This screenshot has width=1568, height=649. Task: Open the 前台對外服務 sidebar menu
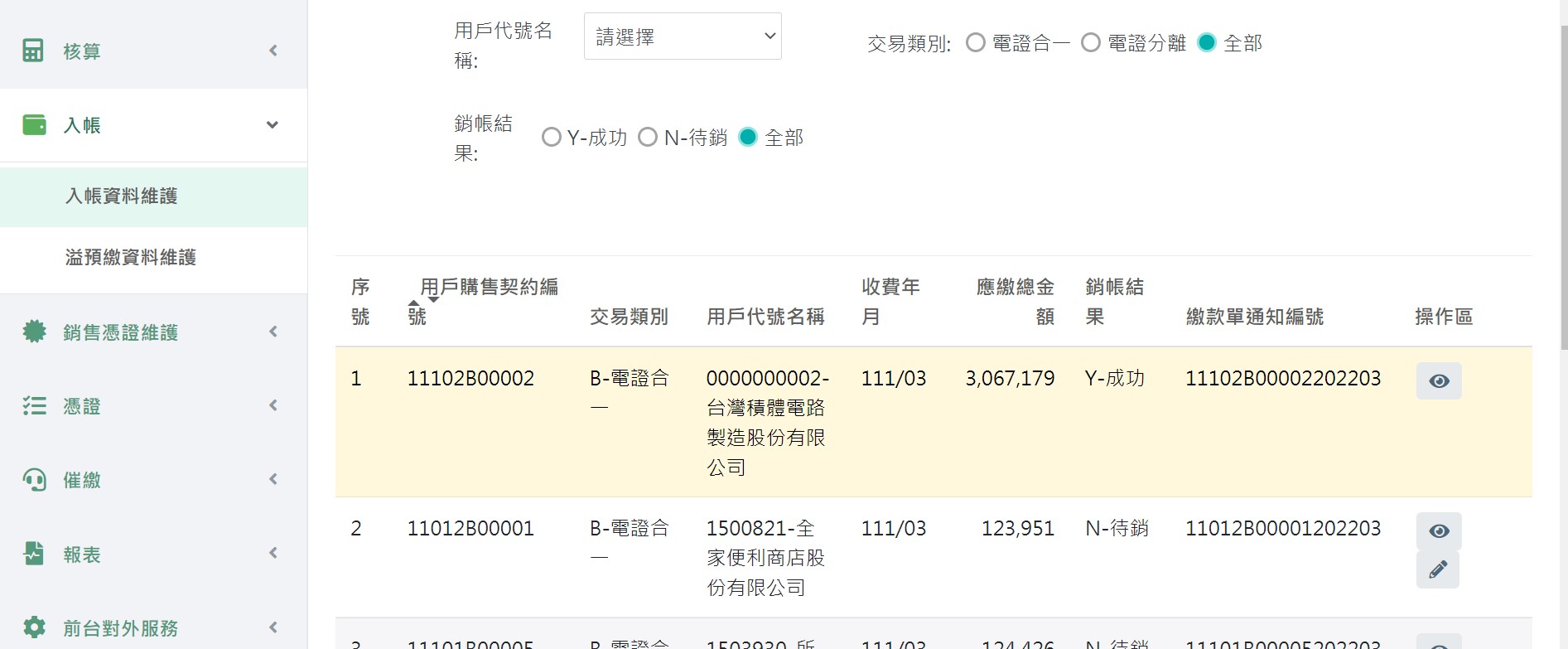point(153,627)
